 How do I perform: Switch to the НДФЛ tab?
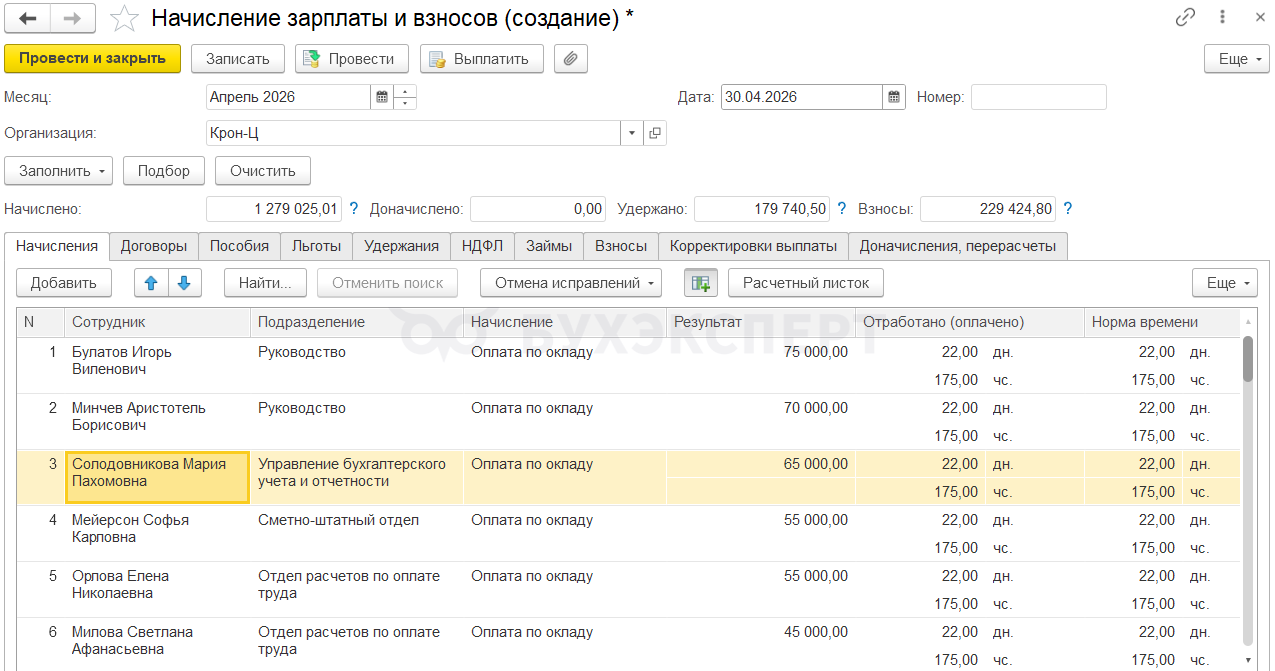tap(483, 246)
